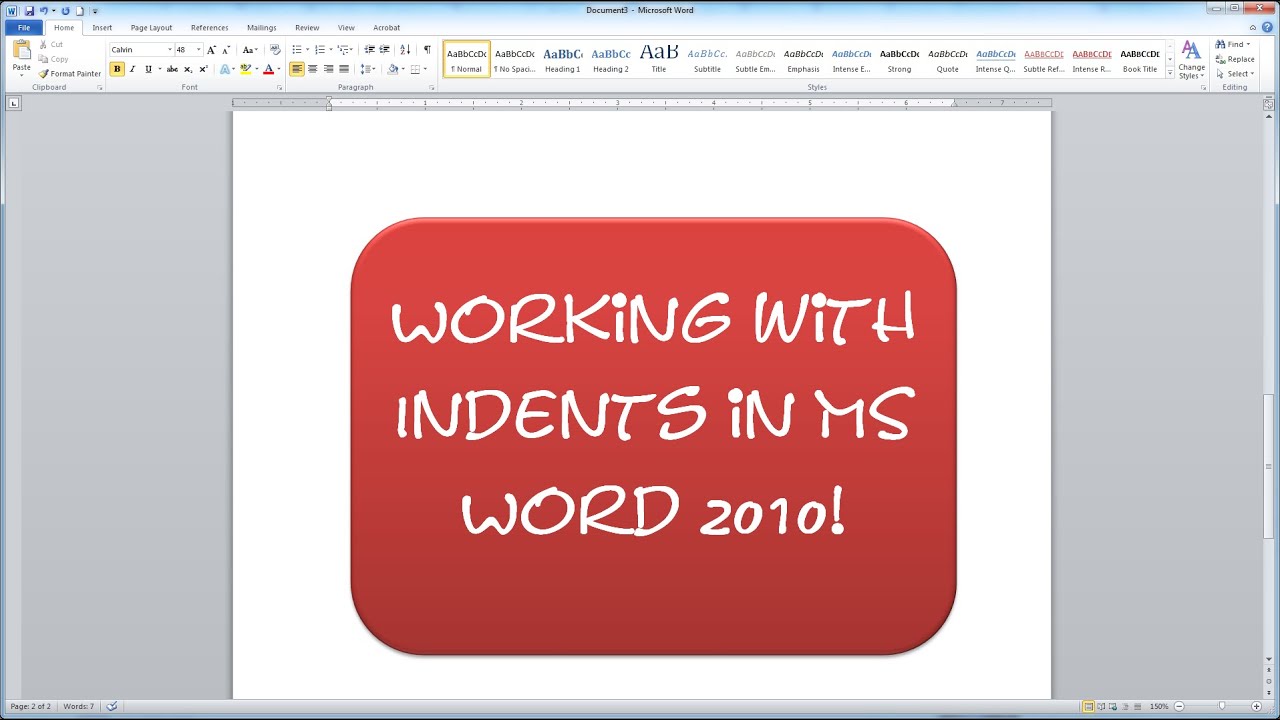Open Font dialog launcher
This screenshot has height=720, width=1280.
click(x=279, y=88)
